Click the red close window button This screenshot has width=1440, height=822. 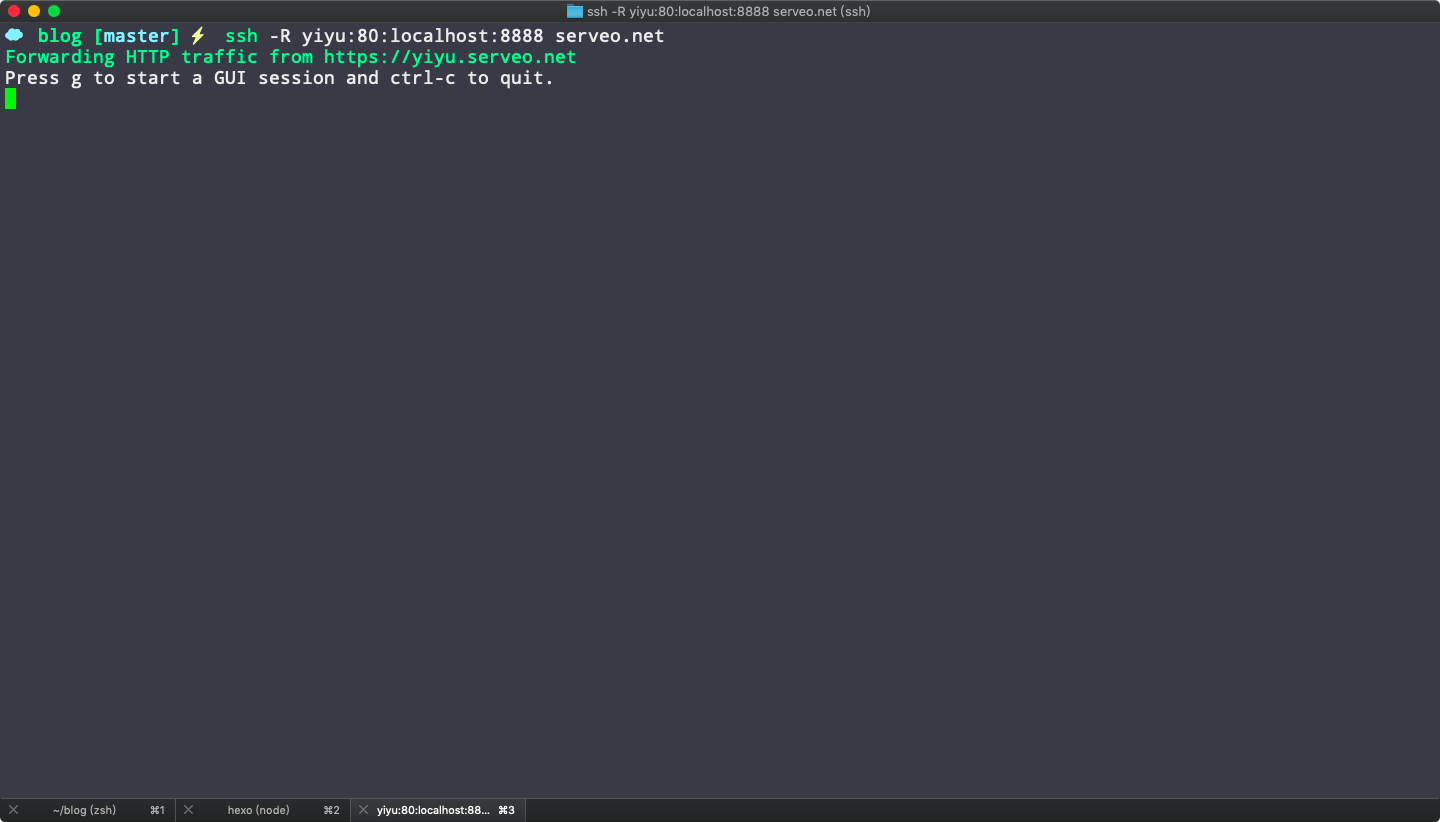[x=14, y=11]
